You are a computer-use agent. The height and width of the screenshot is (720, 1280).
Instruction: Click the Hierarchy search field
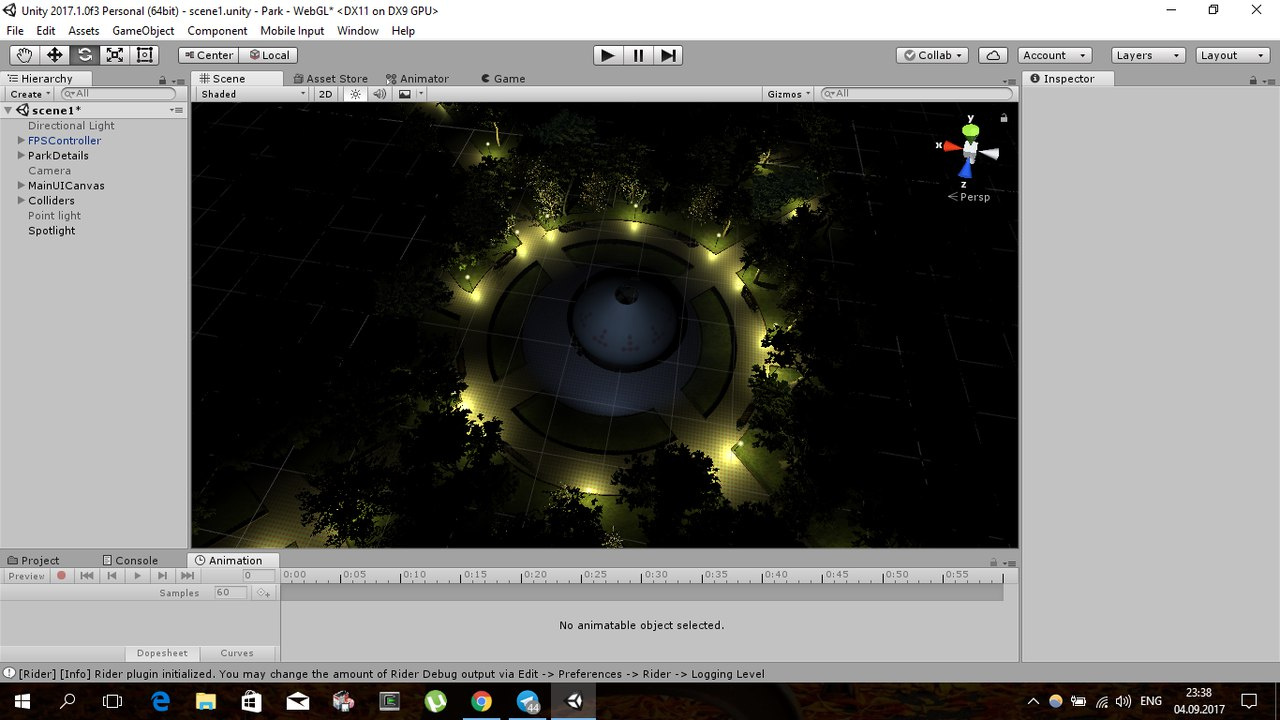[118, 94]
